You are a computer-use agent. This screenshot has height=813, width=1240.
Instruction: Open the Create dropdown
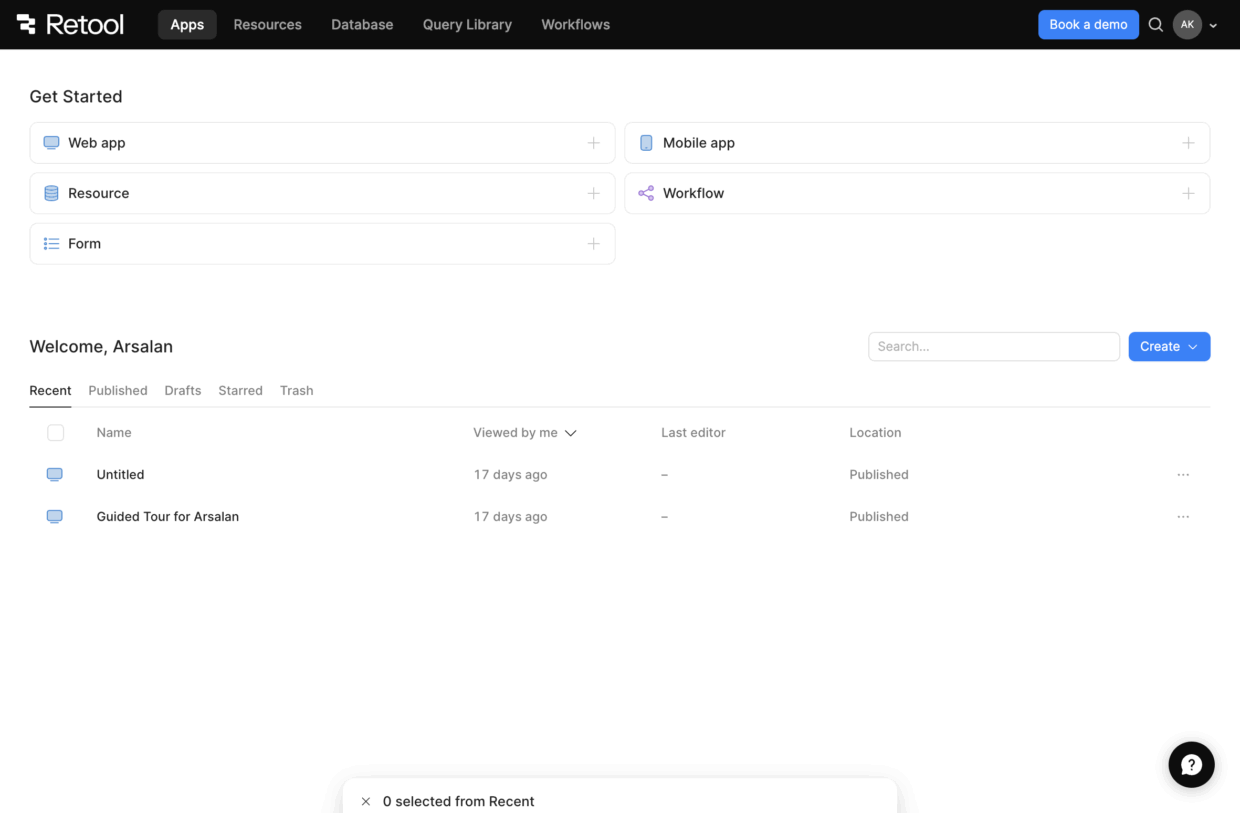coord(1169,346)
